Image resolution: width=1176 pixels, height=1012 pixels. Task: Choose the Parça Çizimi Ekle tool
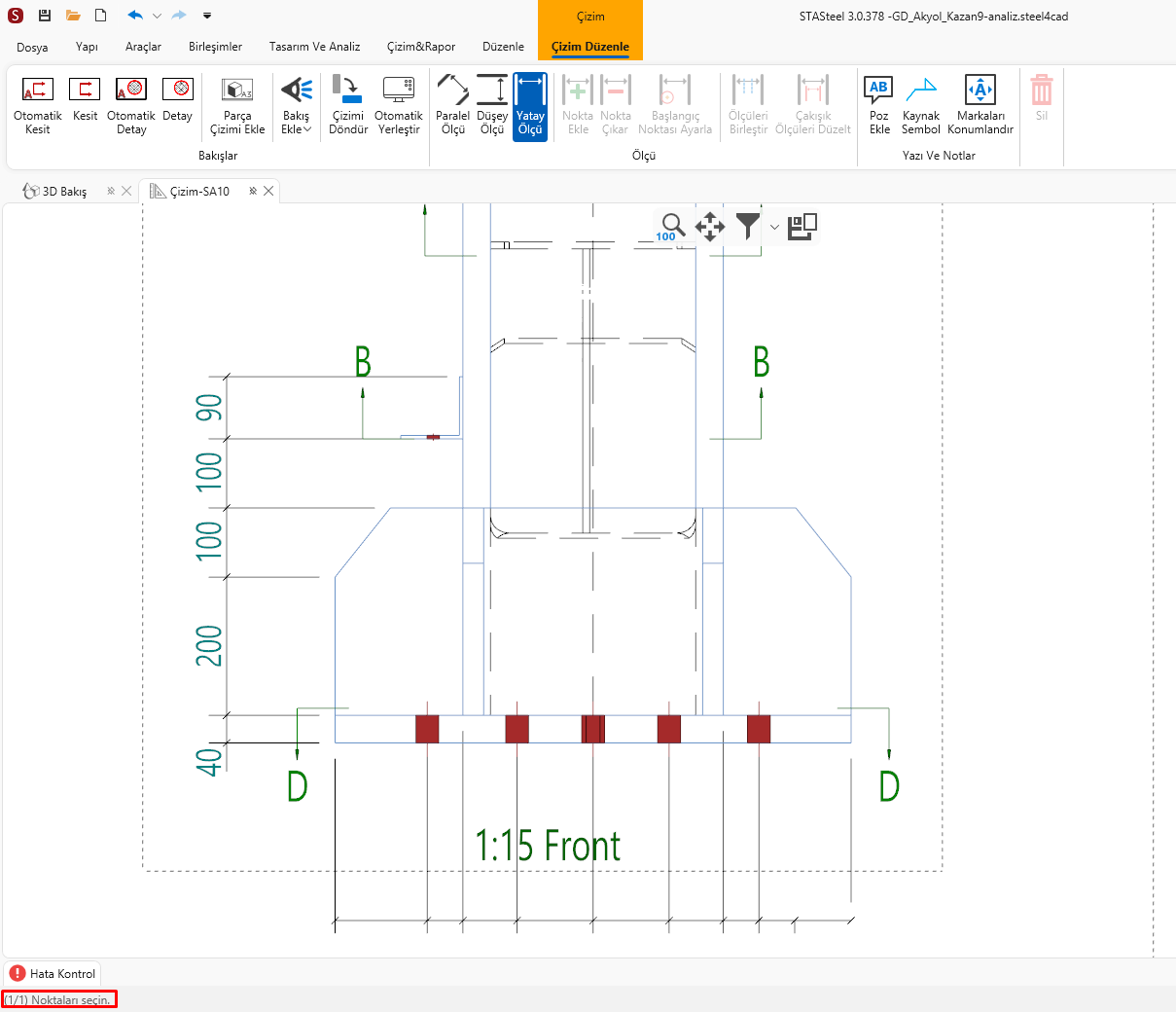click(237, 105)
